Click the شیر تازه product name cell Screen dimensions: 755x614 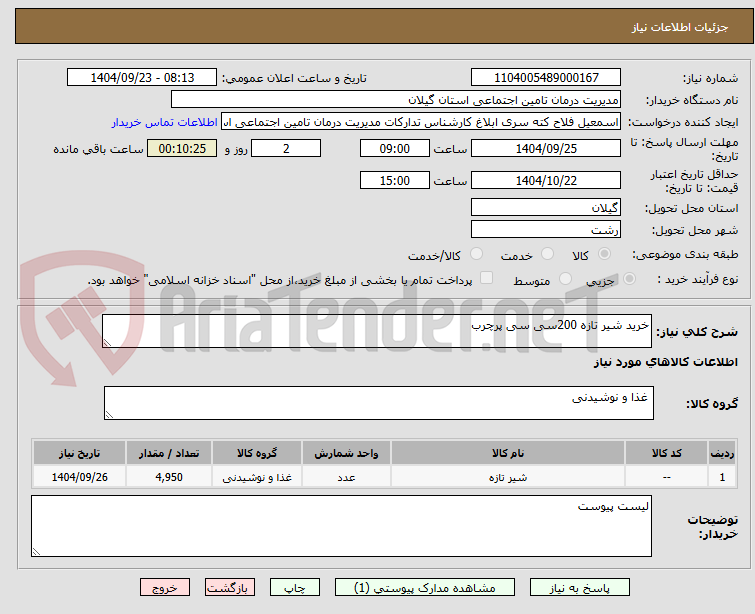(508, 477)
